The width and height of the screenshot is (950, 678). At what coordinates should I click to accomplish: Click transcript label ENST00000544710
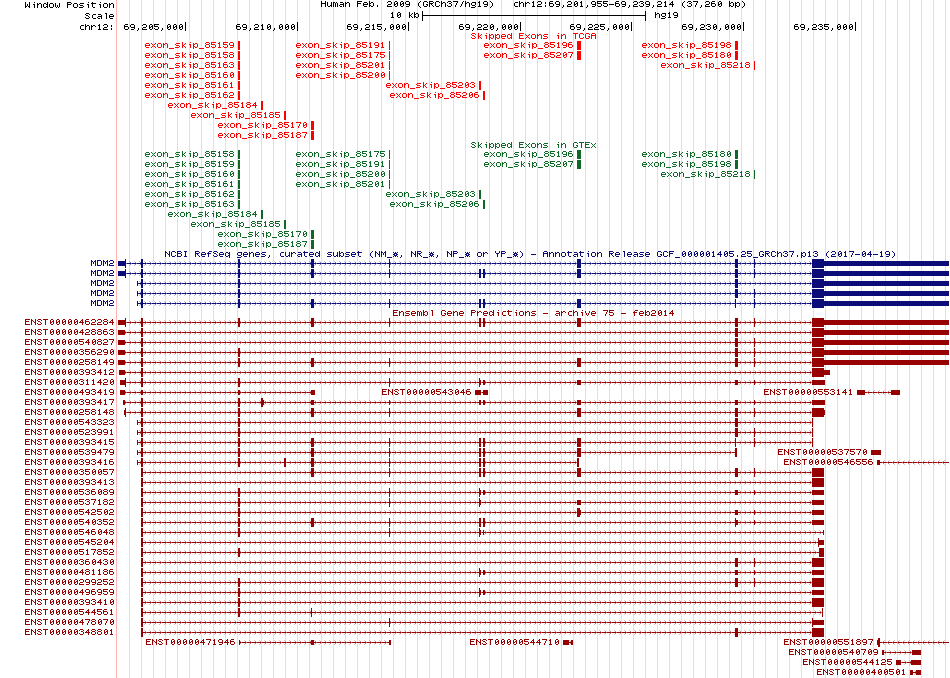[514, 642]
